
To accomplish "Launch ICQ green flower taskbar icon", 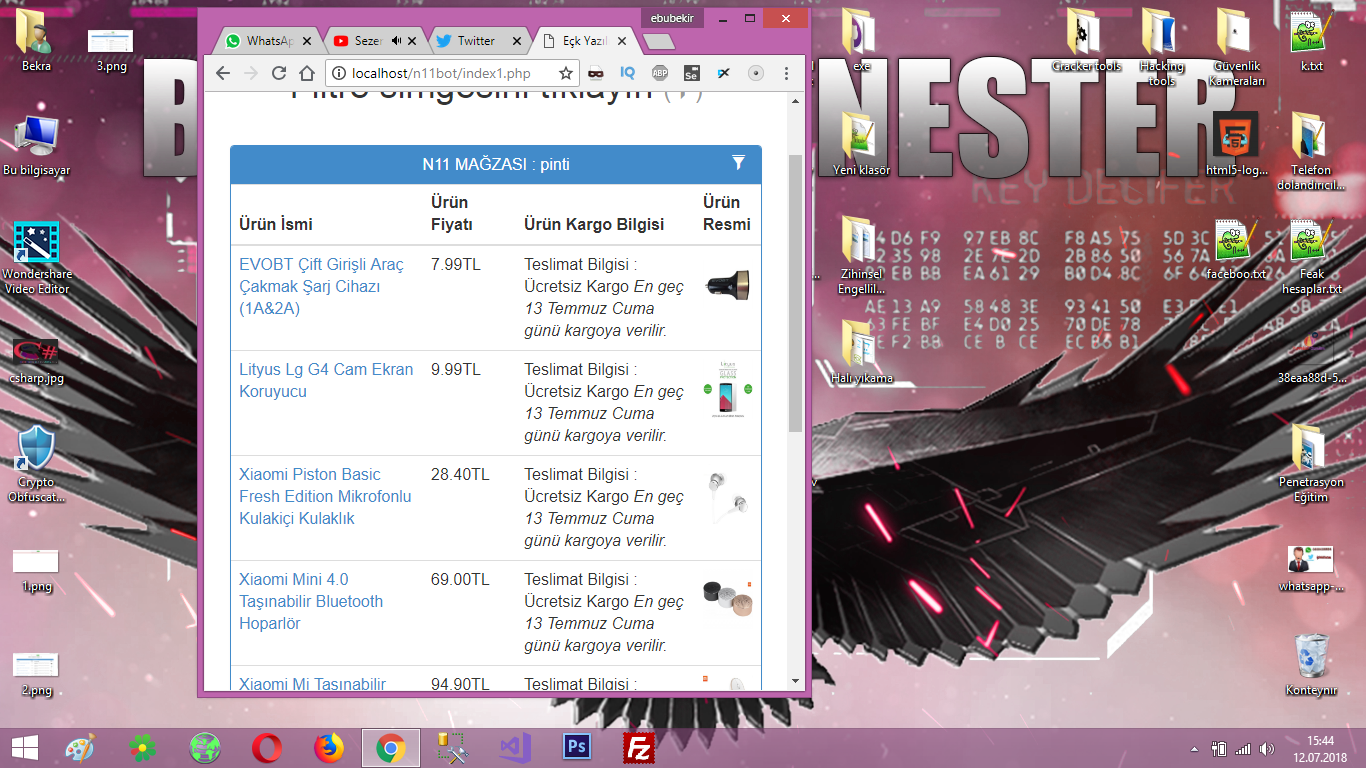I will (x=143, y=747).
